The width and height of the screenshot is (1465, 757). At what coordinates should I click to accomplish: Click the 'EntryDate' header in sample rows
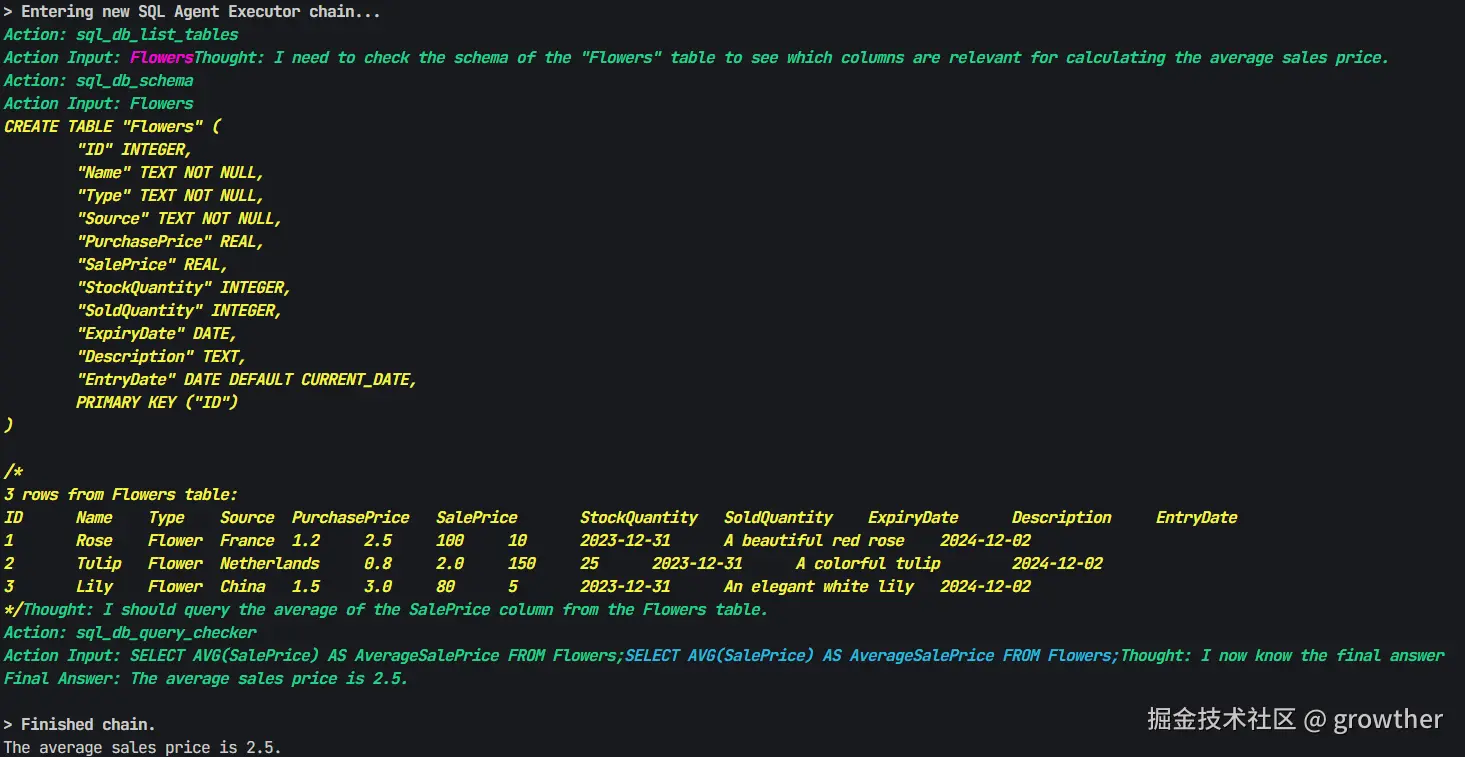click(1196, 517)
